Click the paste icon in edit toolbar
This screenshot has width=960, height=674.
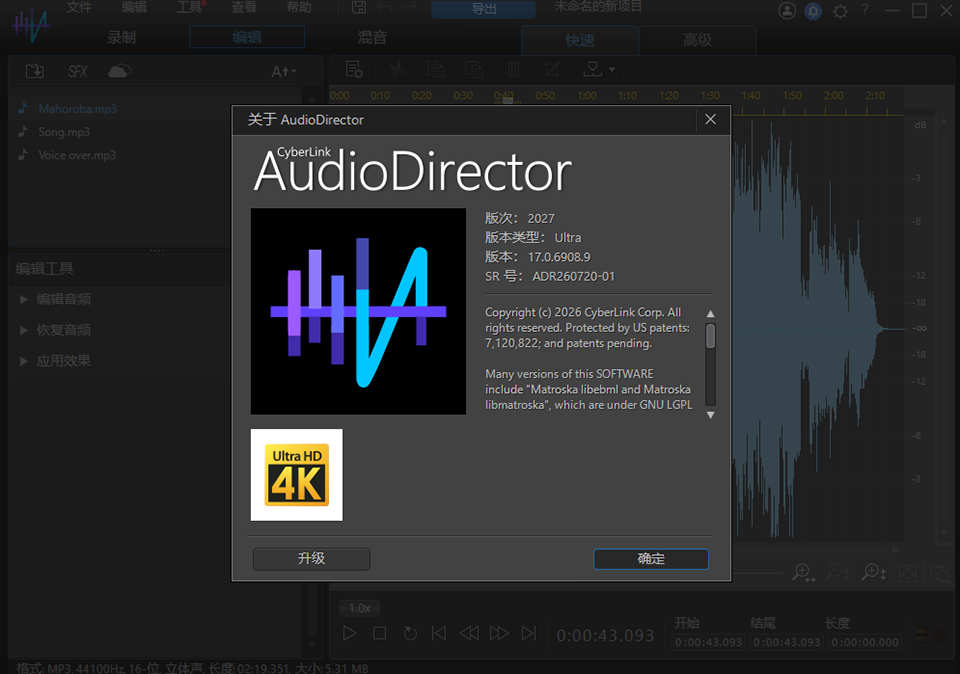click(474, 70)
